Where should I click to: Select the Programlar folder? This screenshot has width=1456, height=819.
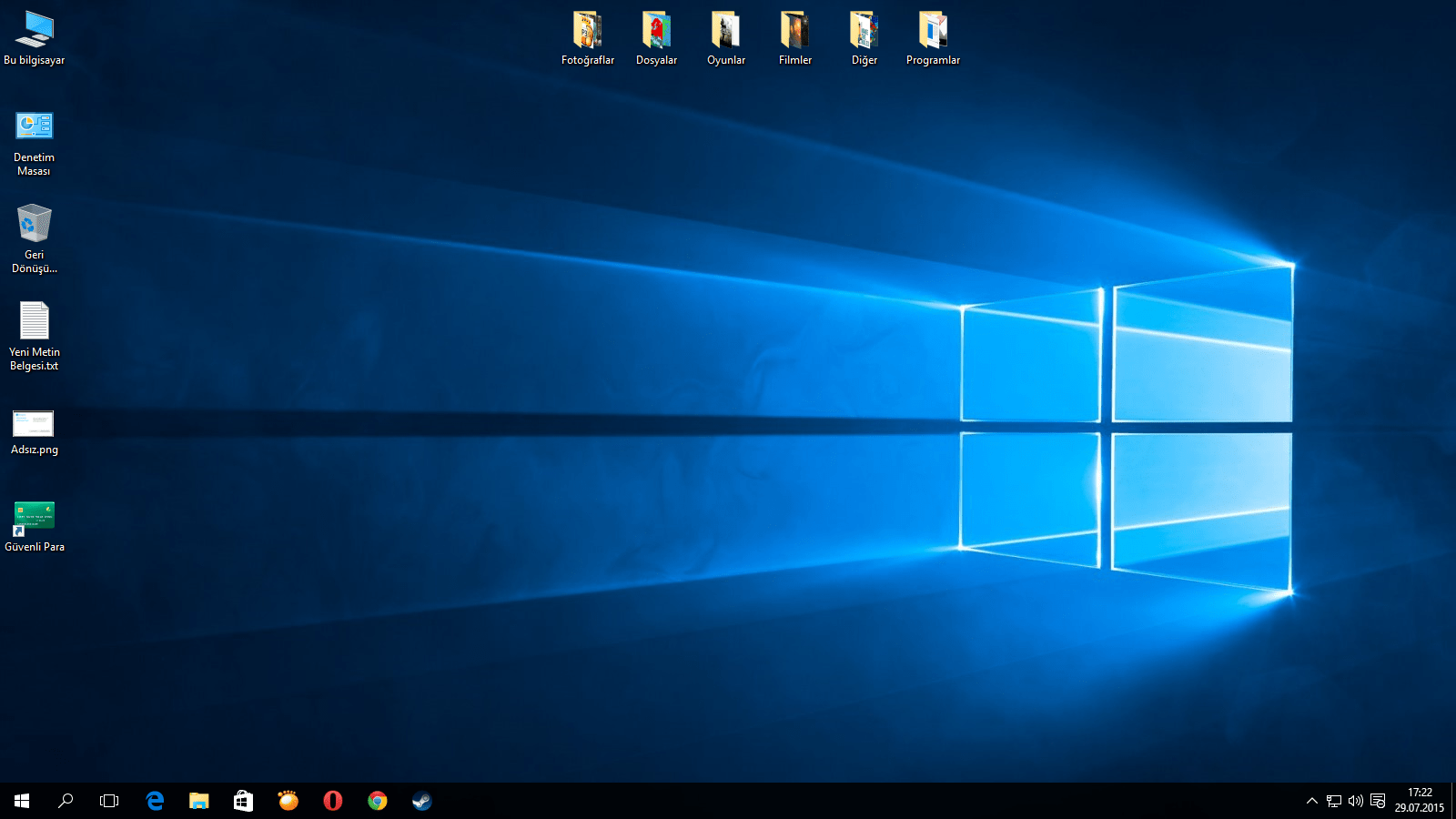(934, 38)
